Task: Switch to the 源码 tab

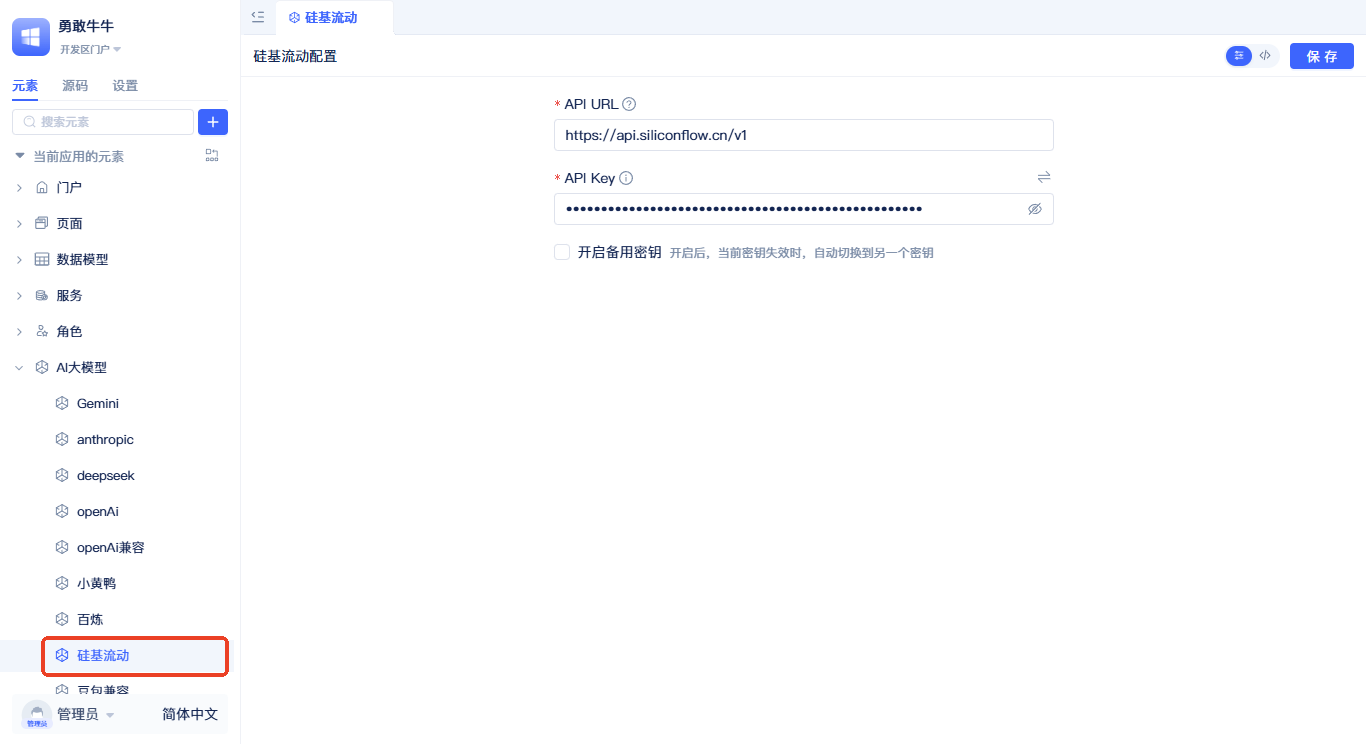Action: tap(75, 86)
